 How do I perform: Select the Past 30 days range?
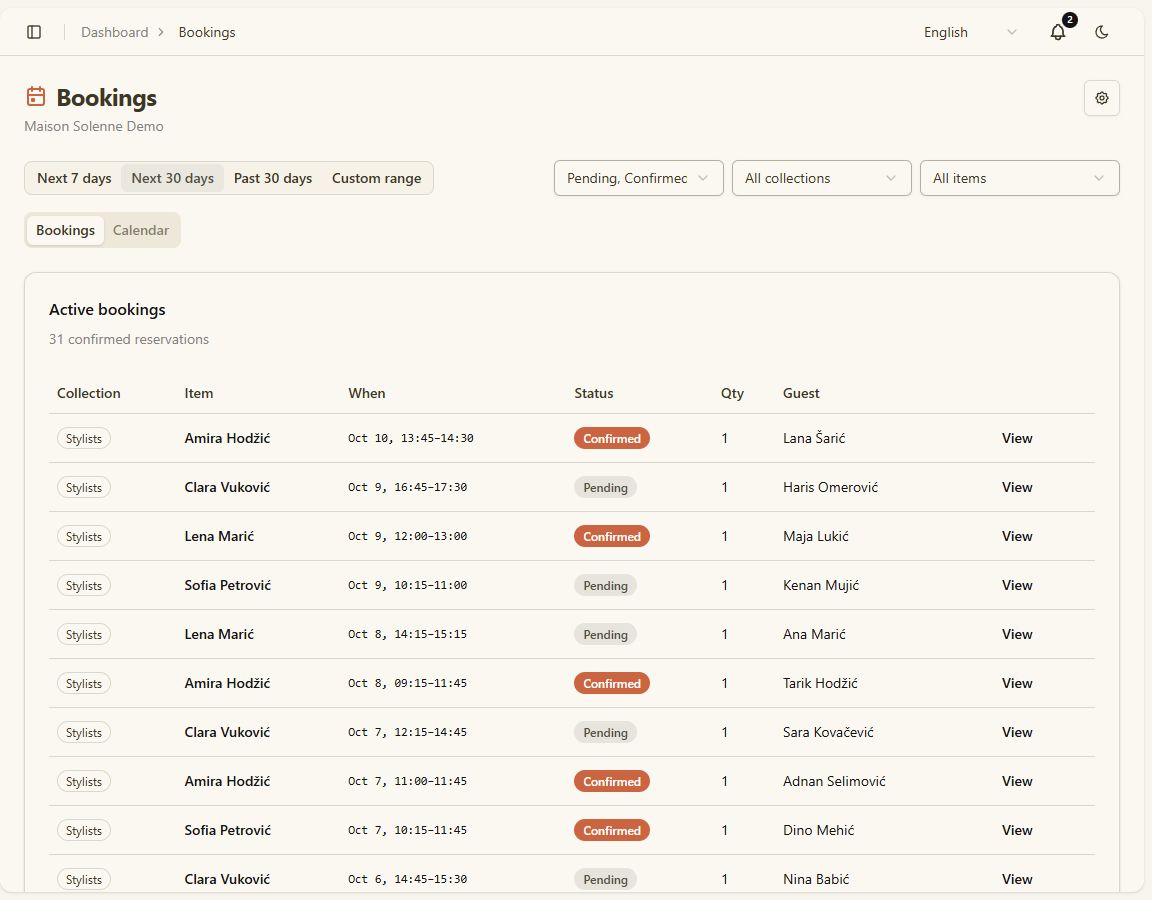coord(273,178)
